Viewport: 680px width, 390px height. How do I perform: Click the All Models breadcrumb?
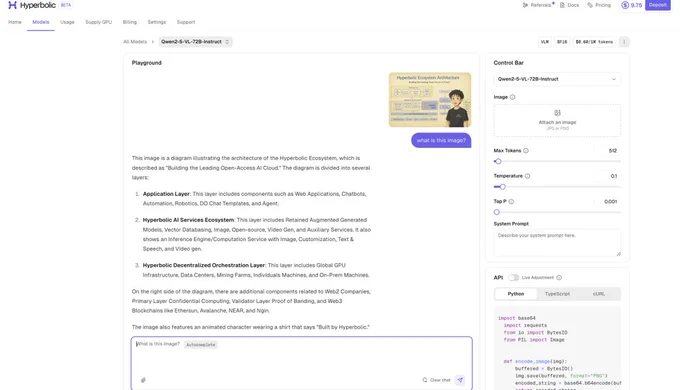click(135, 42)
